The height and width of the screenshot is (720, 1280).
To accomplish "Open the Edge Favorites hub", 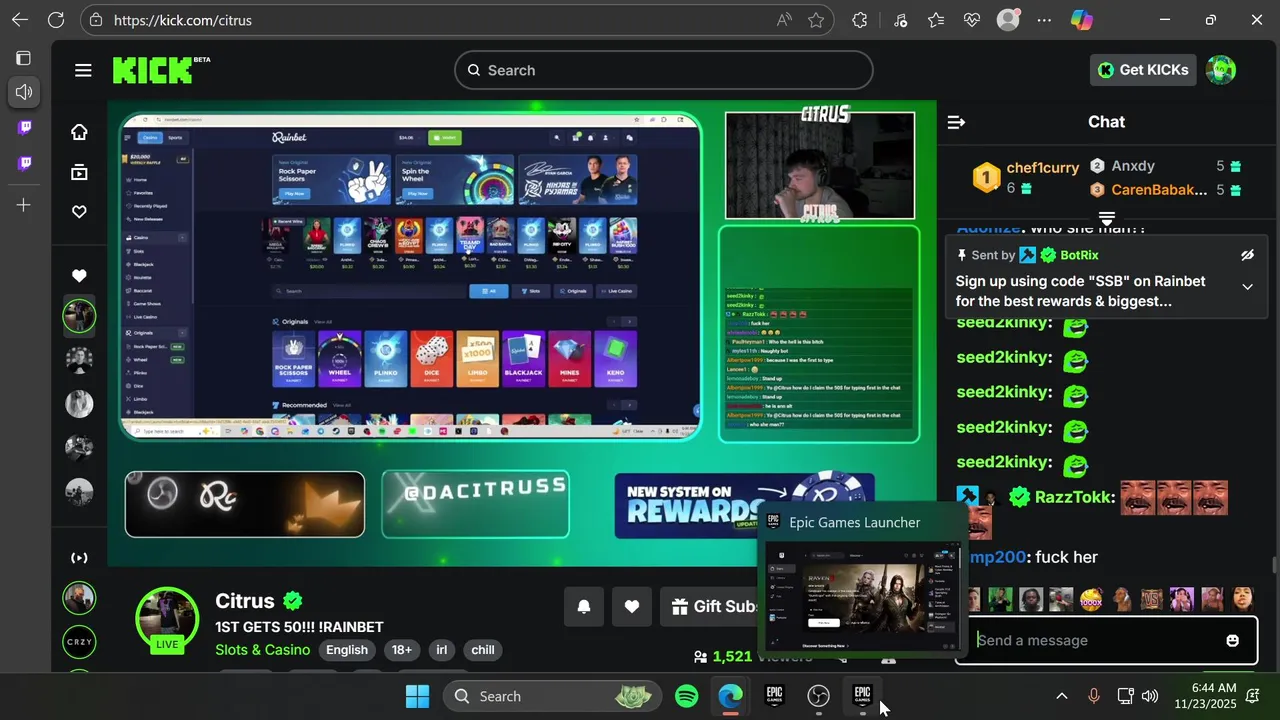I will point(935,20).
